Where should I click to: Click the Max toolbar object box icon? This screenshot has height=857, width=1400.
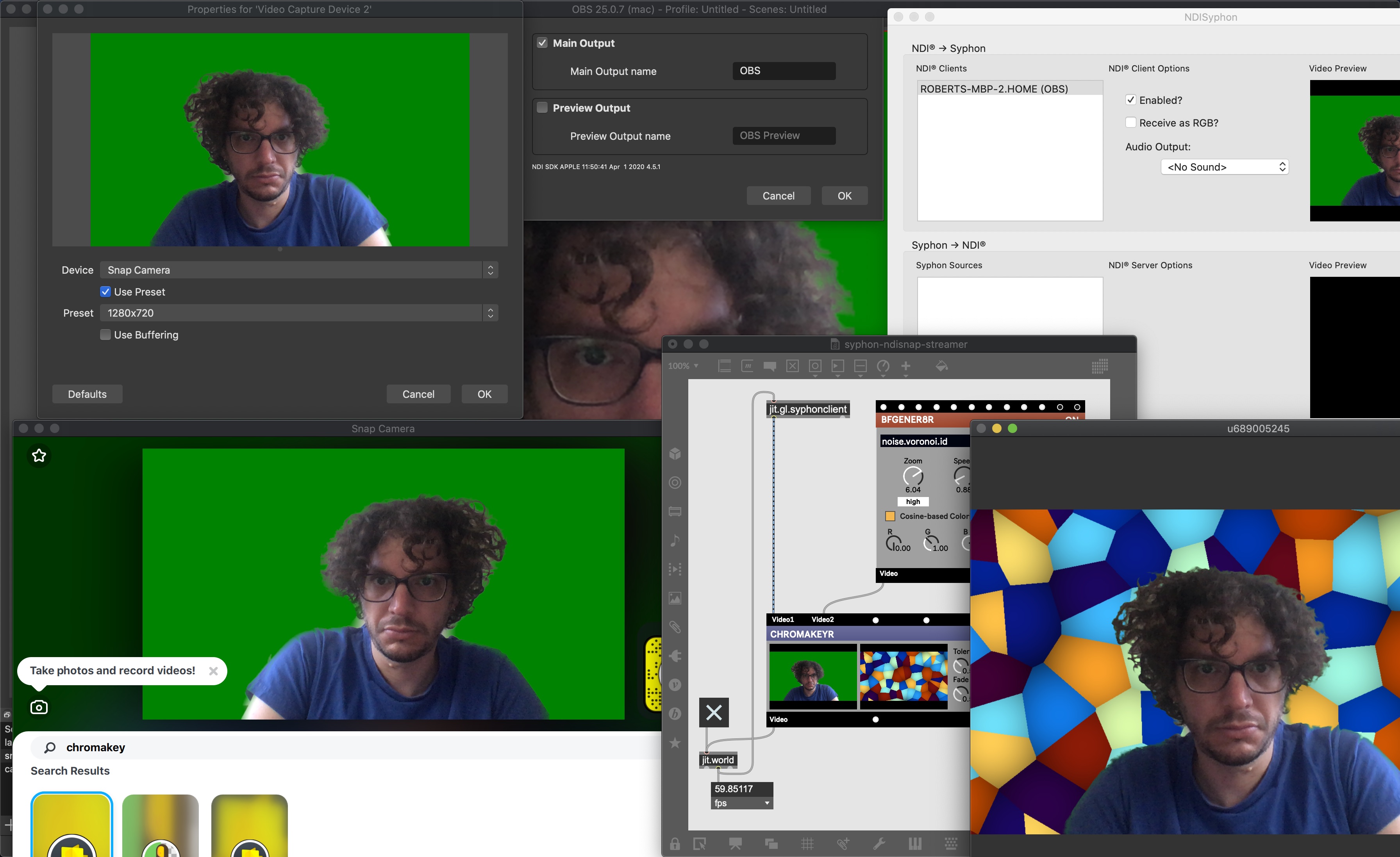pyautogui.click(x=725, y=366)
